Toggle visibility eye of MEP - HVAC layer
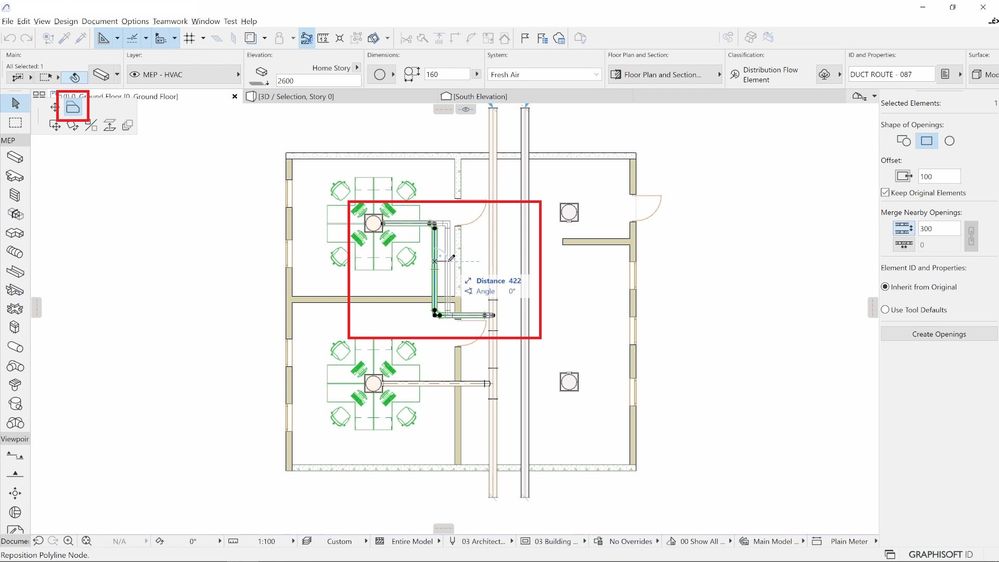The width and height of the screenshot is (999, 562). coord(134,75)
